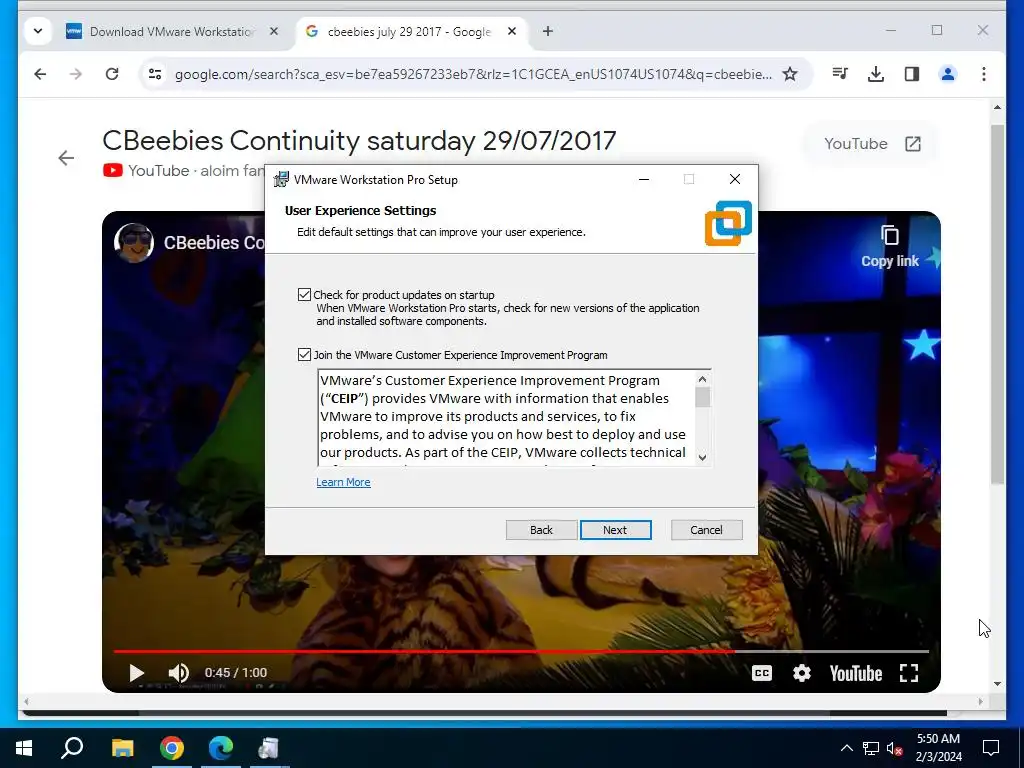Close the cbeebies Google search tab

point(512,31)
